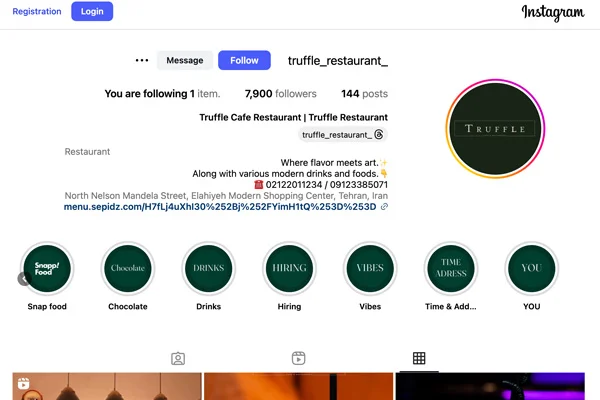The width and height of the screenshot is (600, 400).
Task: Open the YOU highlight
Action: click(532, 268)
